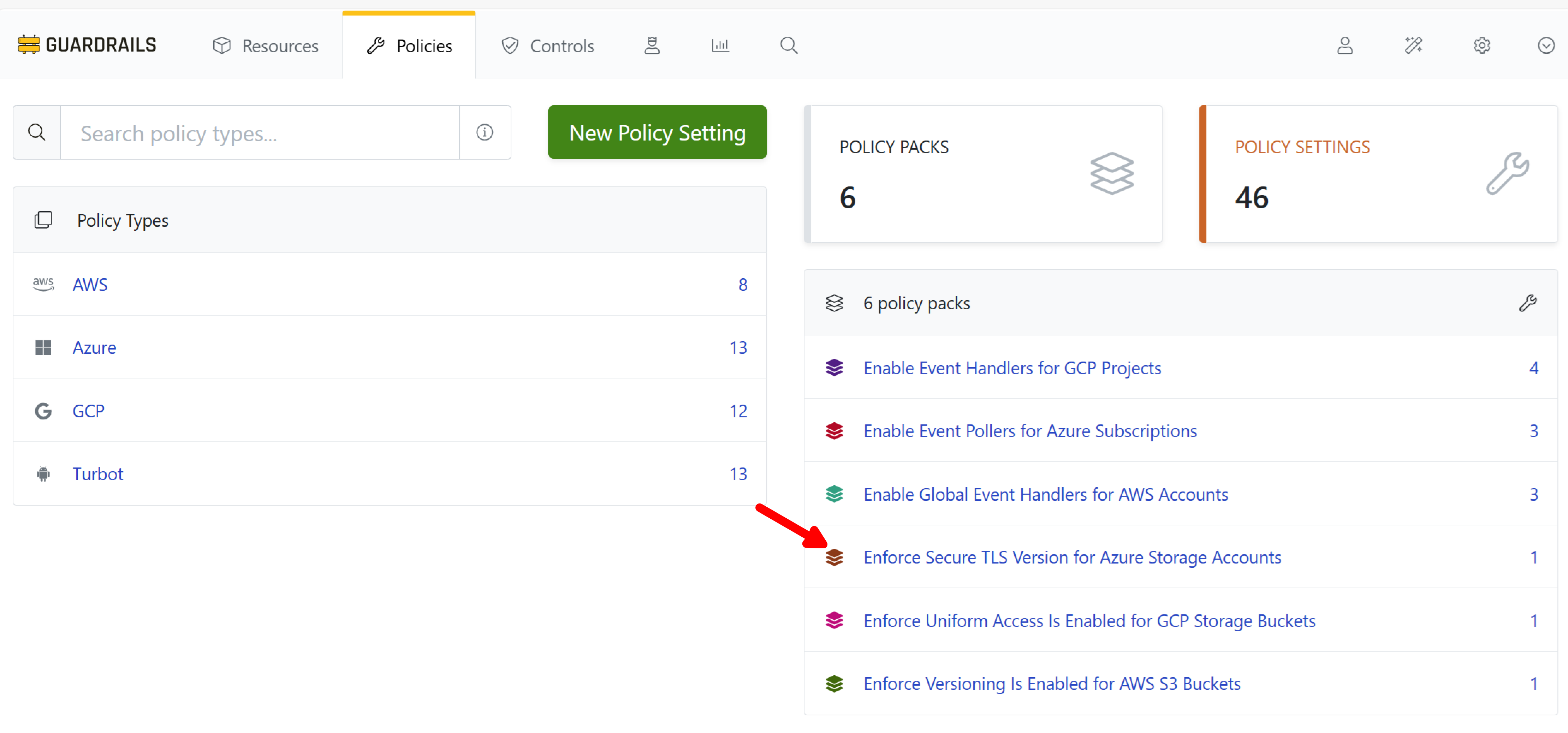Open the user profile icon
The width and height of the screenshot is (1568, 733).
tap(1345, 45)
